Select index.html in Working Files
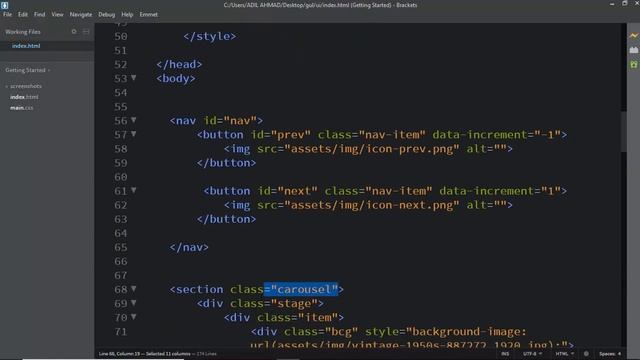 point(26,46)
